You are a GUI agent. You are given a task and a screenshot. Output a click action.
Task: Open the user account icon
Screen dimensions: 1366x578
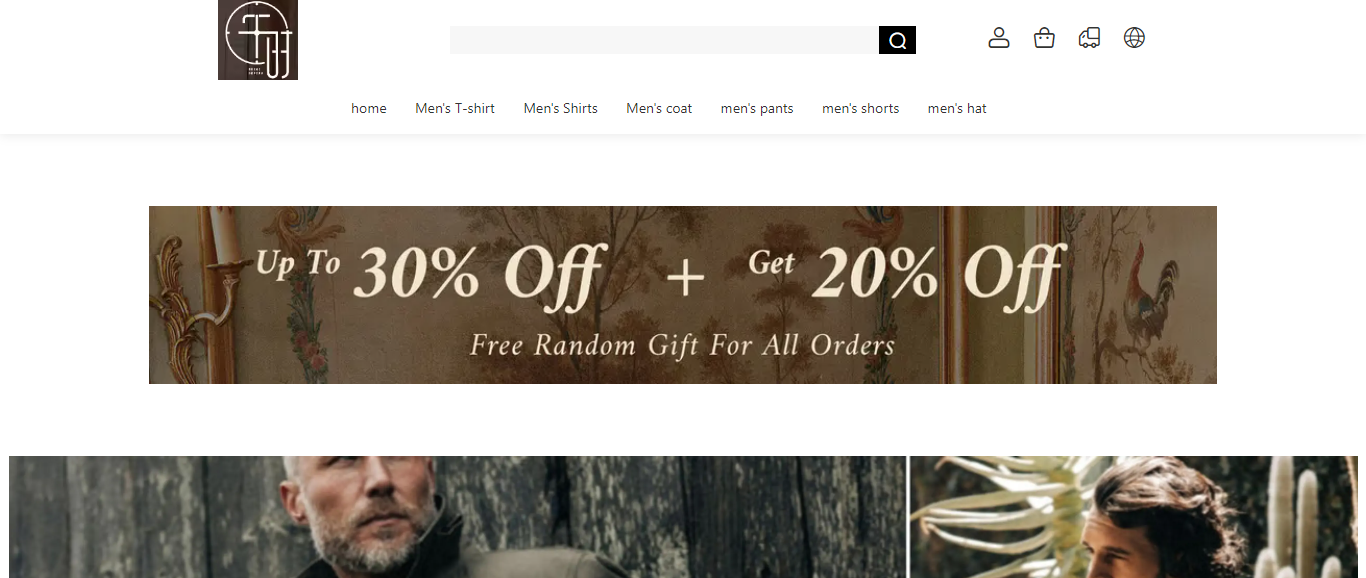pos(998,38)
